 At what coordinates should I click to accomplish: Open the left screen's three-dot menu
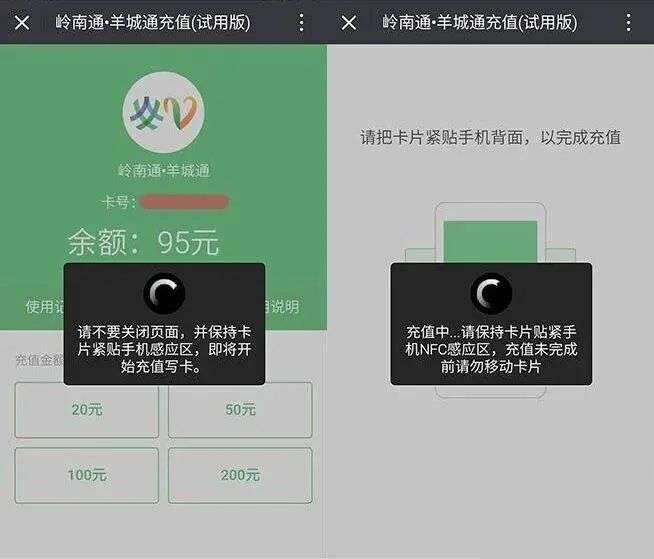[302, 23]
